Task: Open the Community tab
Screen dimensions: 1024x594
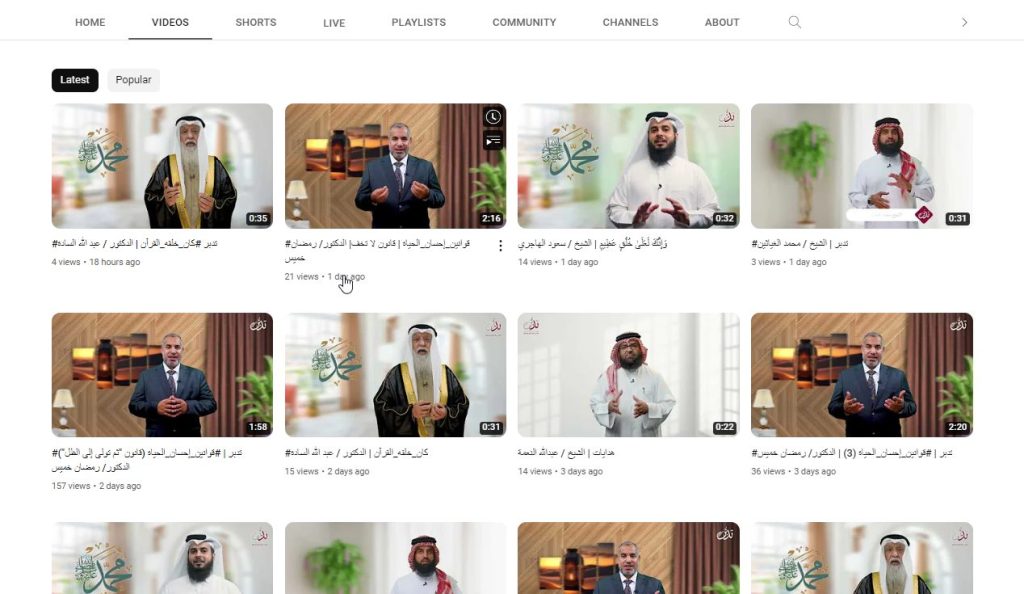Action: point(524,22)
